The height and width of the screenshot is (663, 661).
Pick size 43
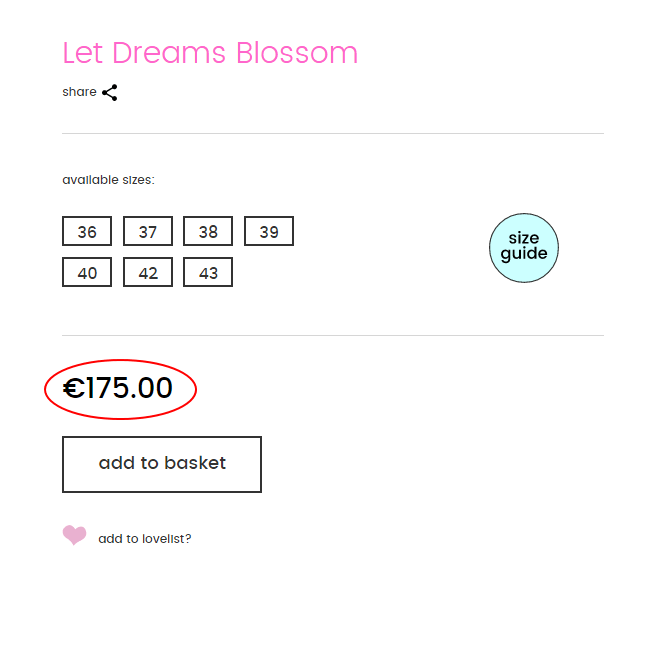[208, 273]
